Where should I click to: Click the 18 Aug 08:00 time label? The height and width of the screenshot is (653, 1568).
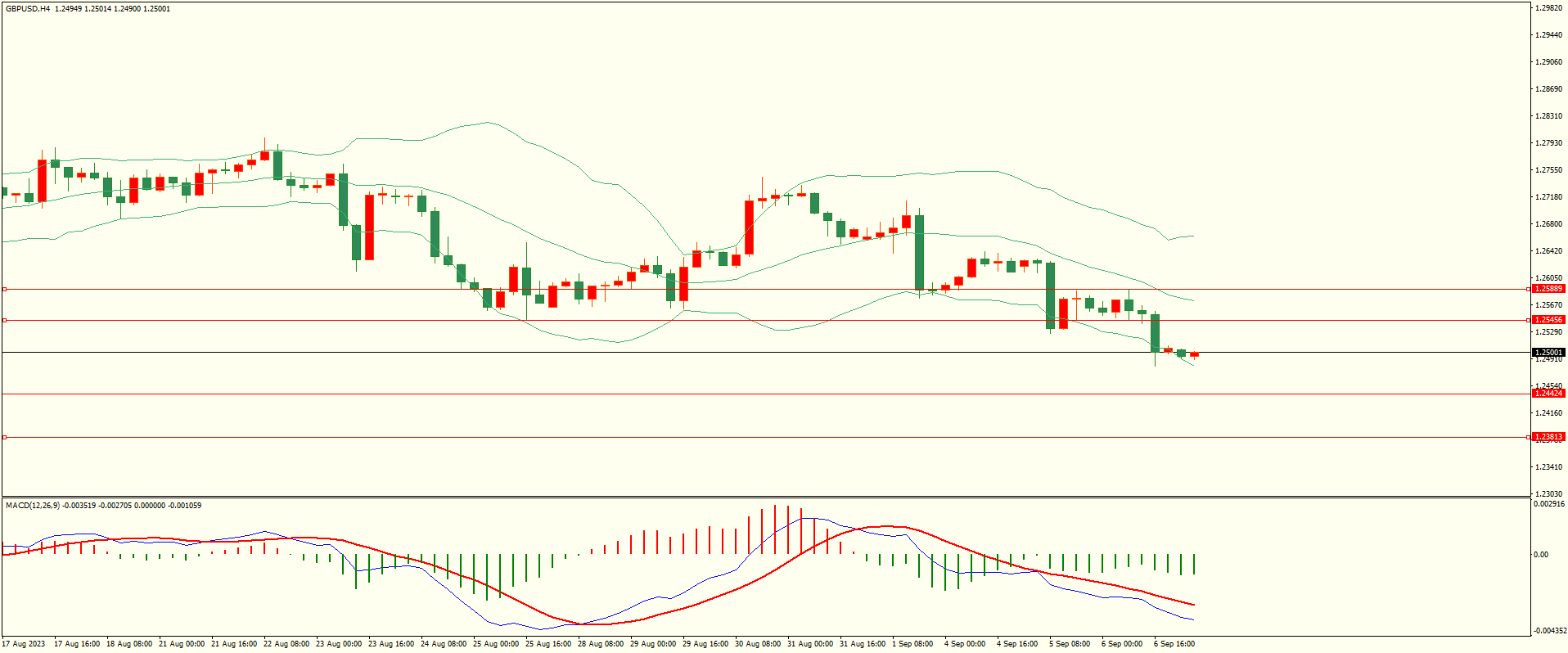coord(129,643)
